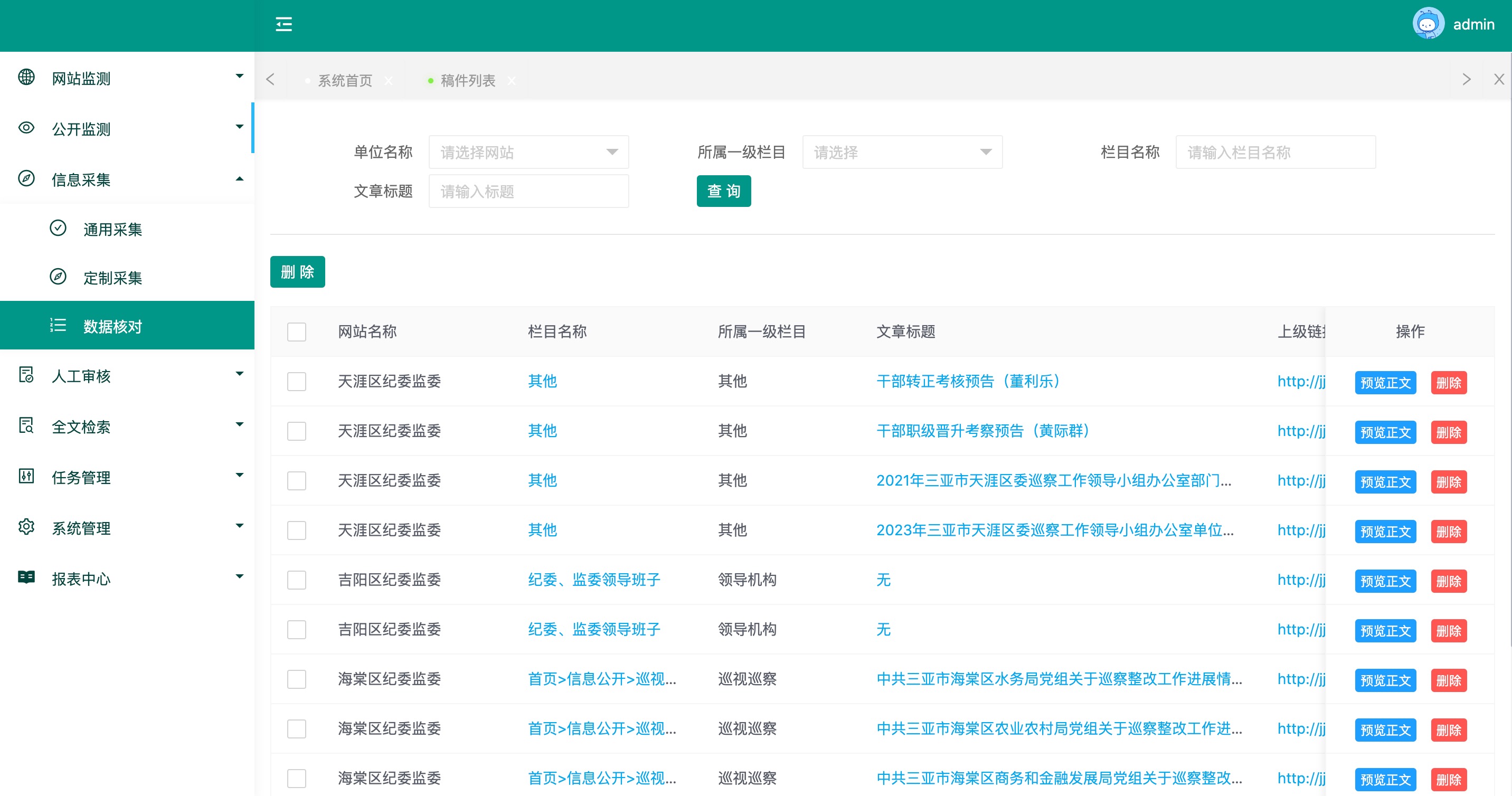This screenshot has height=796, width=1512.
Task: Check the row for 海棠区商务和金融发展局 article
Action: (296, 779)
